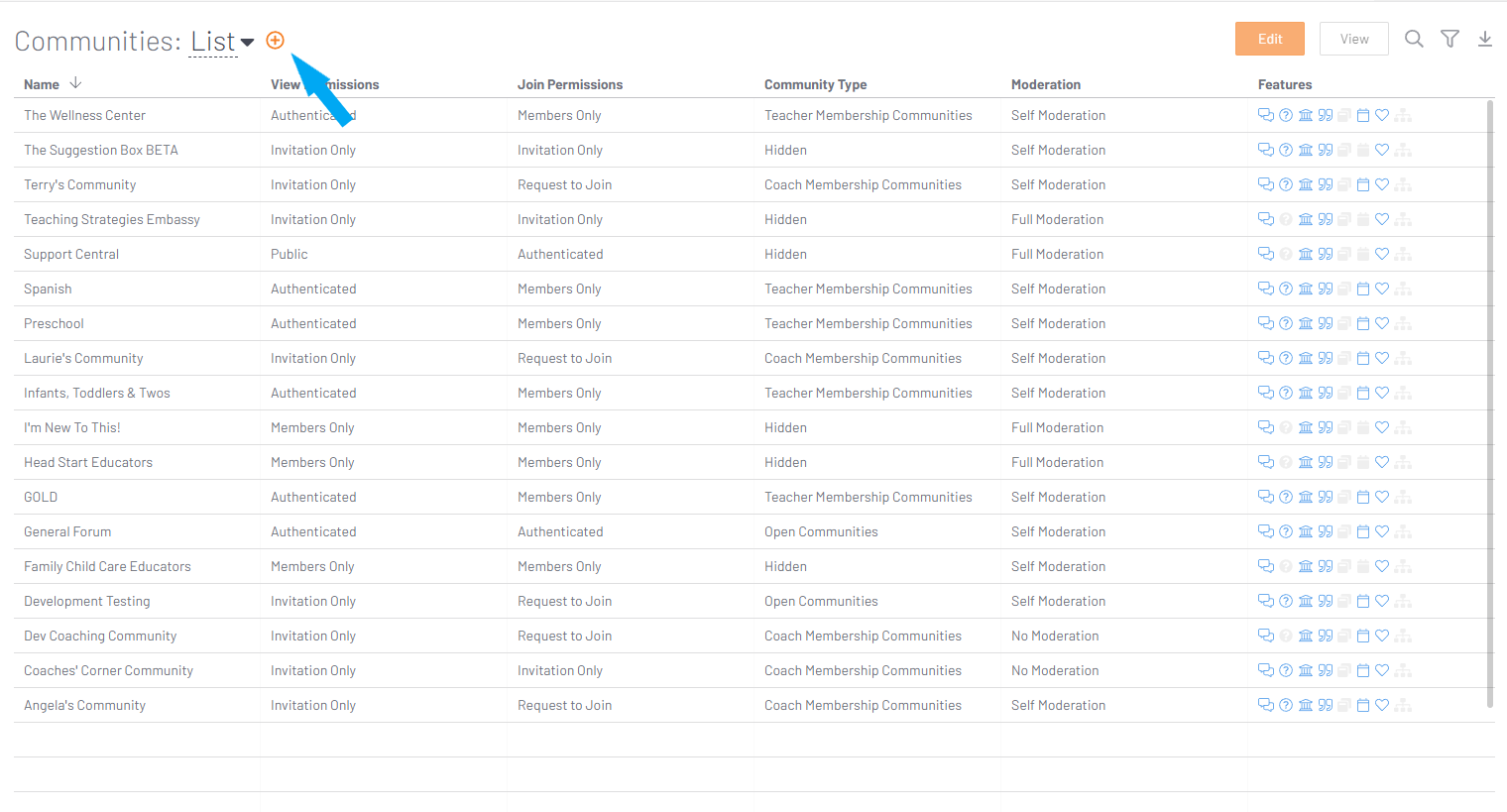Sort by Name using the arrow
This screenshot has height=812, width=1507.
tap(75, 83)
